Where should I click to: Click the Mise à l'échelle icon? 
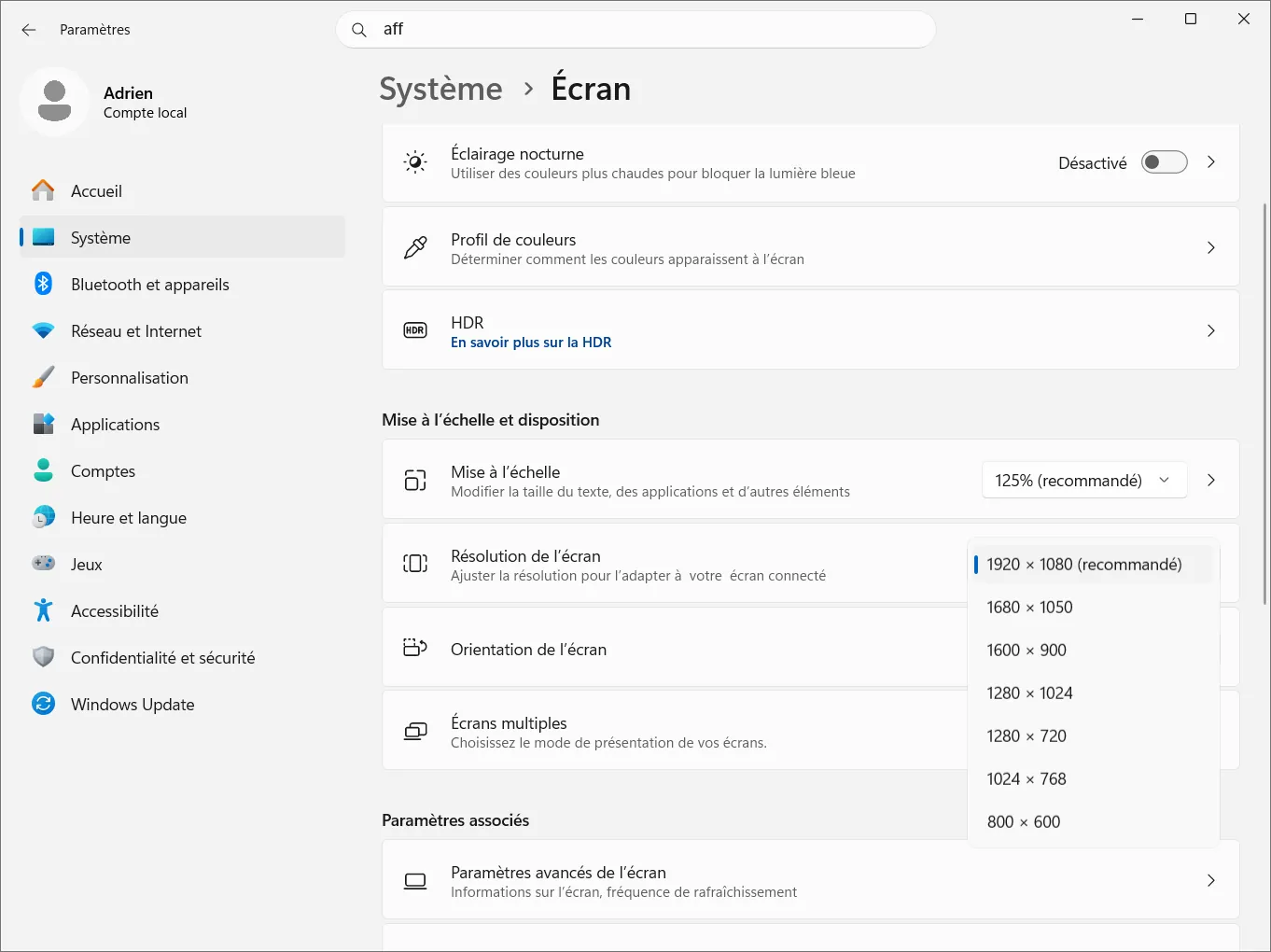415,480
